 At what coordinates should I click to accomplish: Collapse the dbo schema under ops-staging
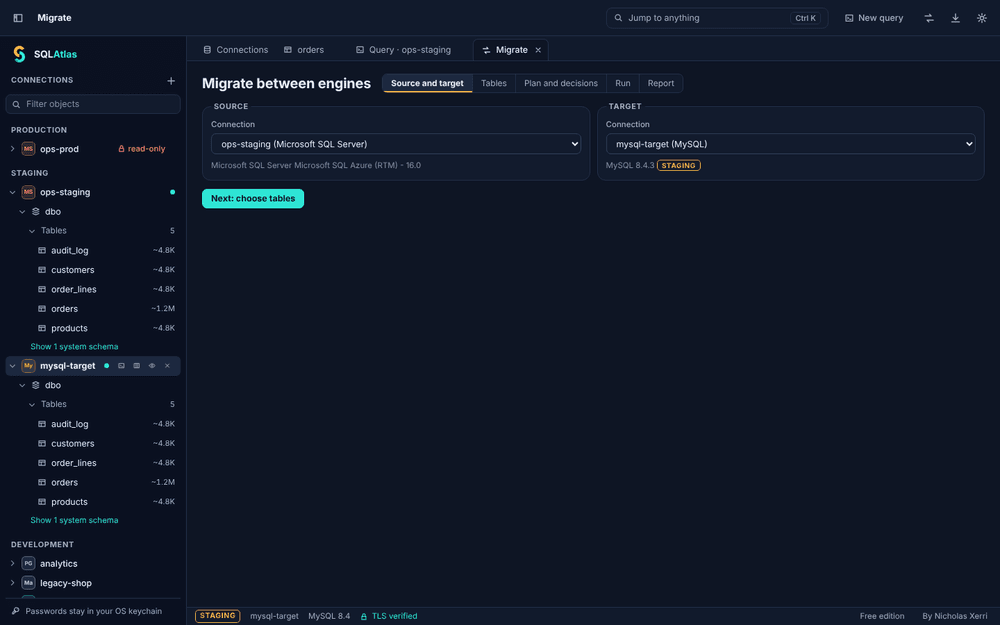pos(22,212)
